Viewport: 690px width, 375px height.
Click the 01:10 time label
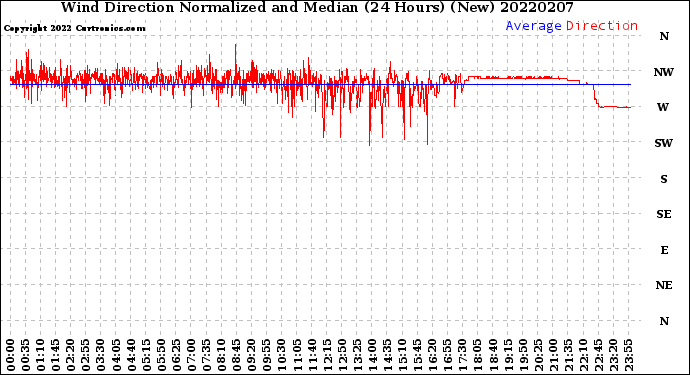coord(40,355)
